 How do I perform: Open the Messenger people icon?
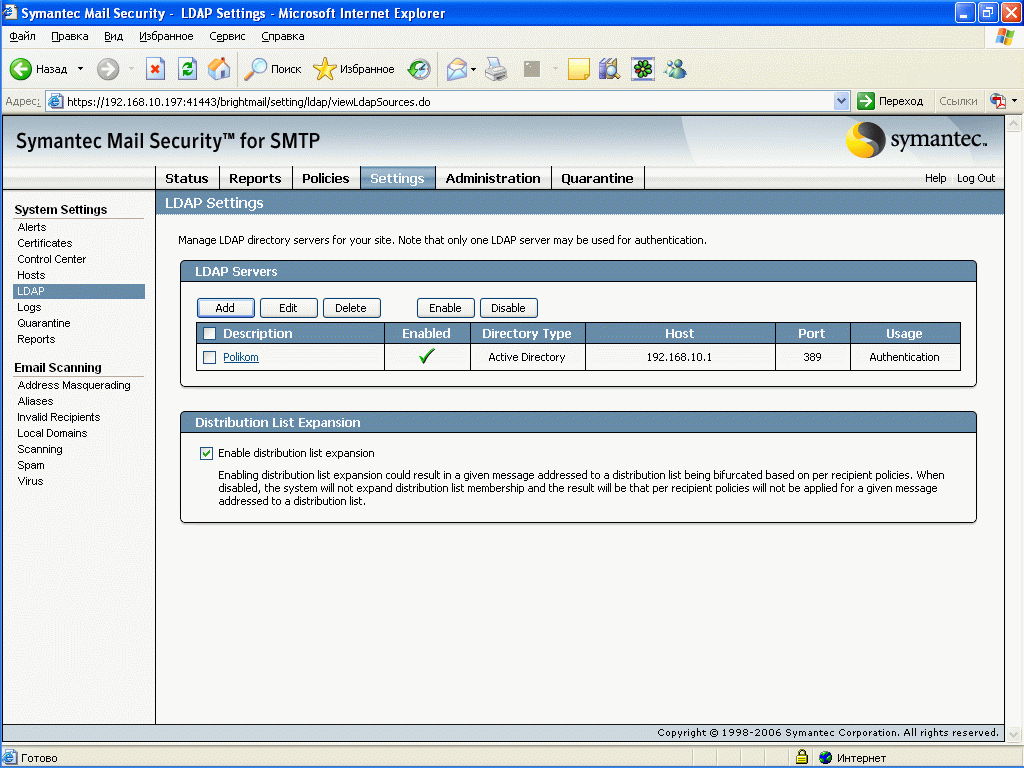point(675,69)
